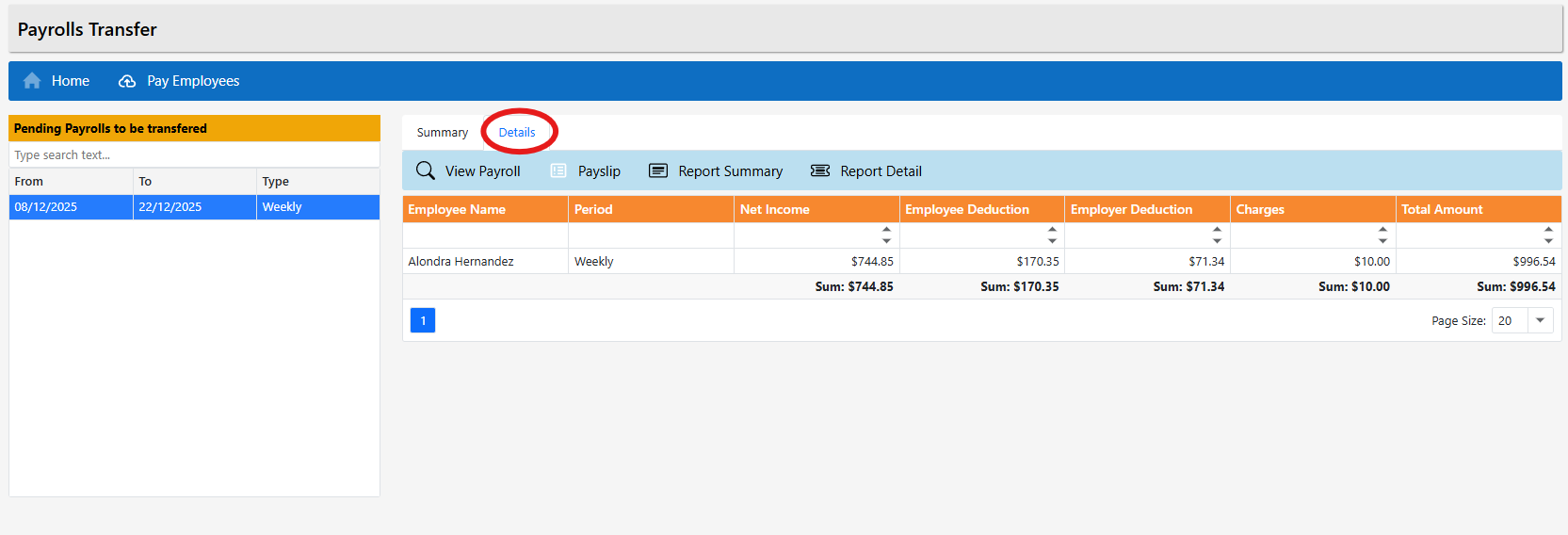Sort pending payrolls by To column
The image size is (1568, 535).
195,181
